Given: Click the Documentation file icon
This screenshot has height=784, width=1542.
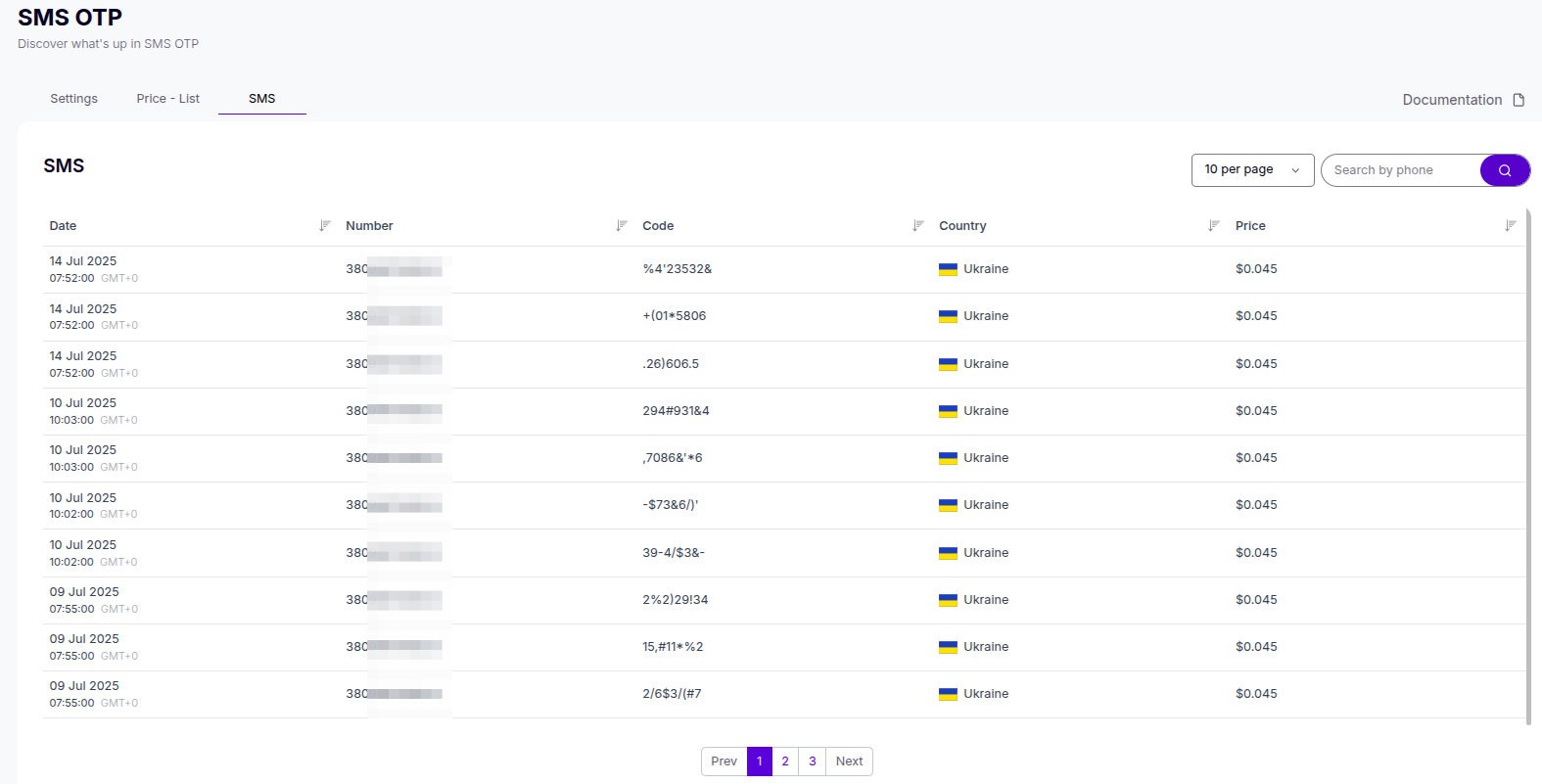Looking at the screenshot, I should point(1519,100).
